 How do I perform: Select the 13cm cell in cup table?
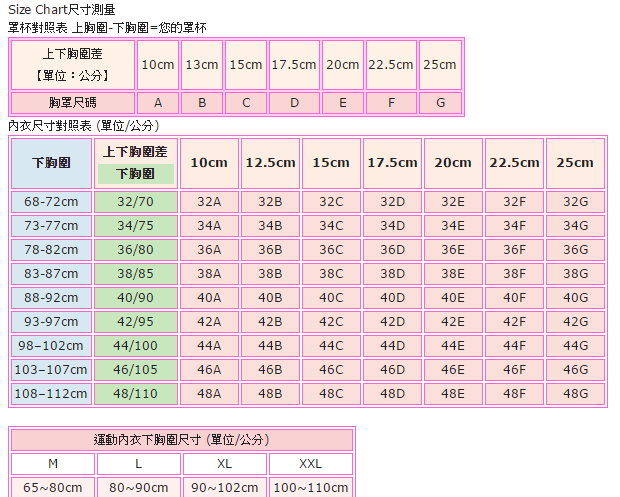click(202, 65)
